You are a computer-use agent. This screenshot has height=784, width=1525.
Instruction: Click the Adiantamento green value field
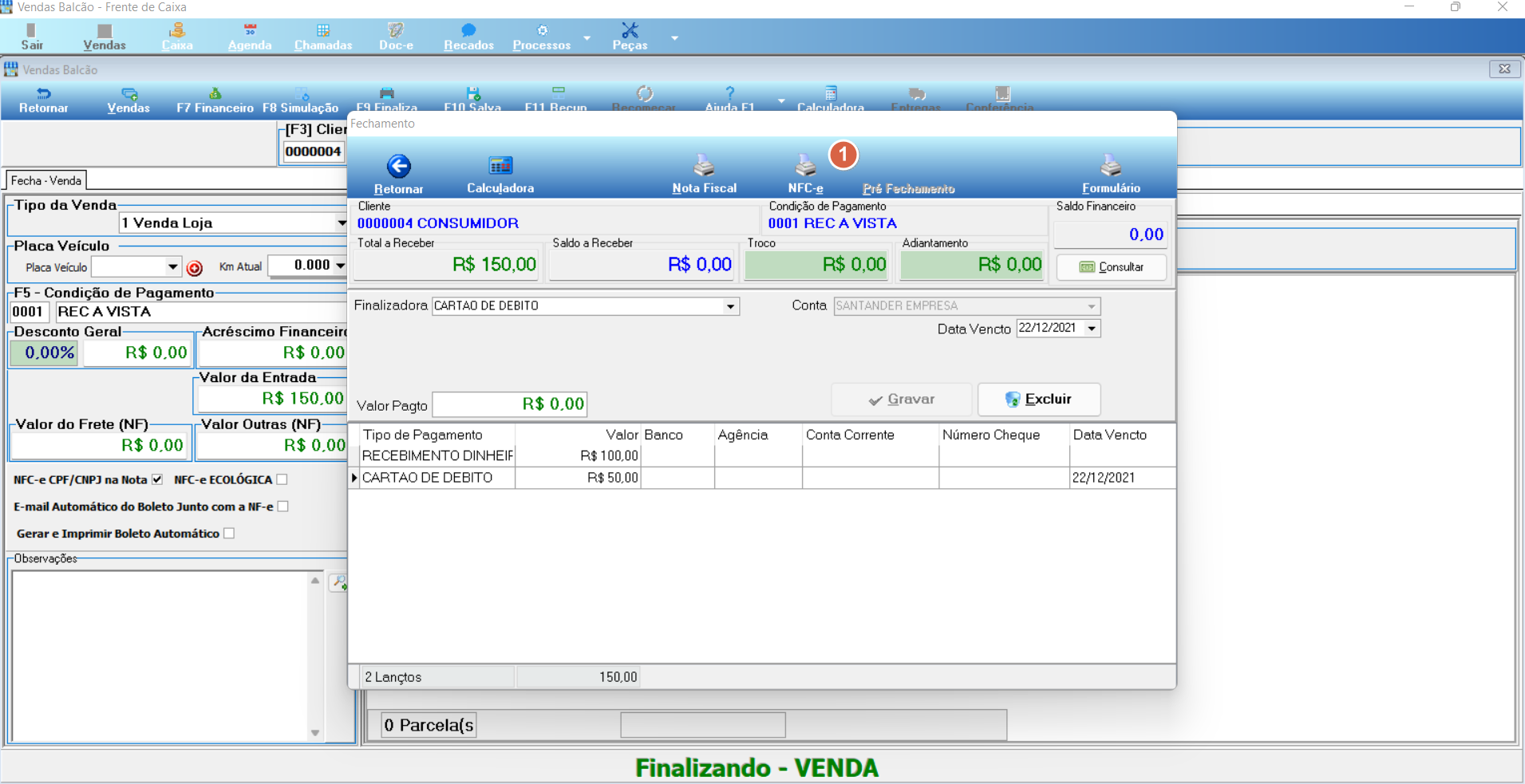click(972, 265)
